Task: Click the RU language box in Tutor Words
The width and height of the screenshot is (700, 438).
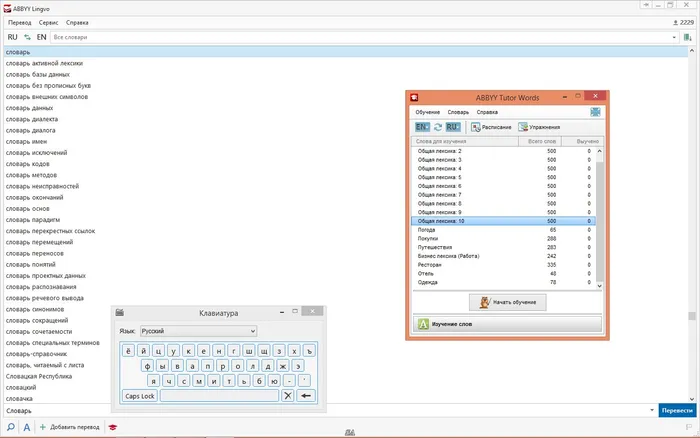Action: coord(453,127)
